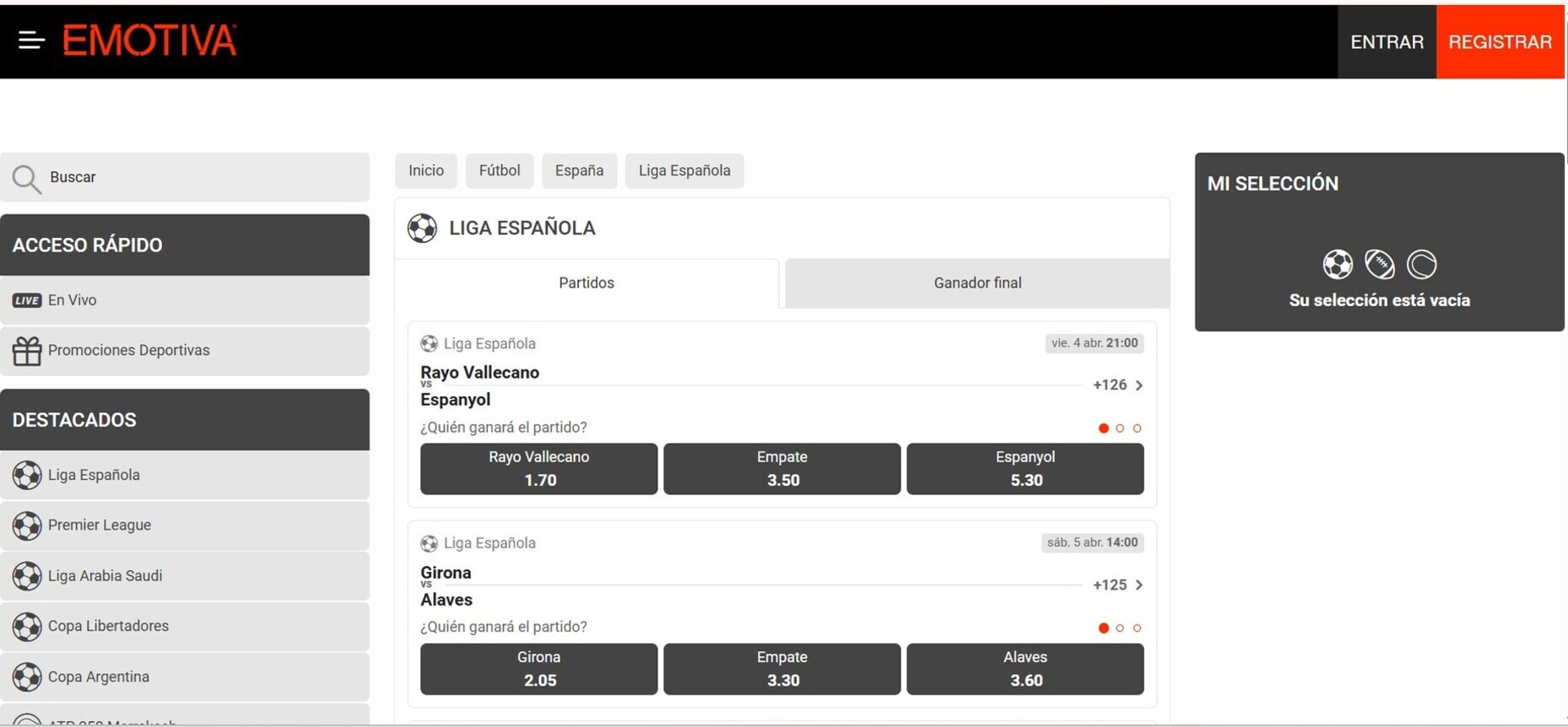Click the vie. 4 abr. 21:00 date badge
Viewport: 1568px width, 727px height.
[1095, 343]
